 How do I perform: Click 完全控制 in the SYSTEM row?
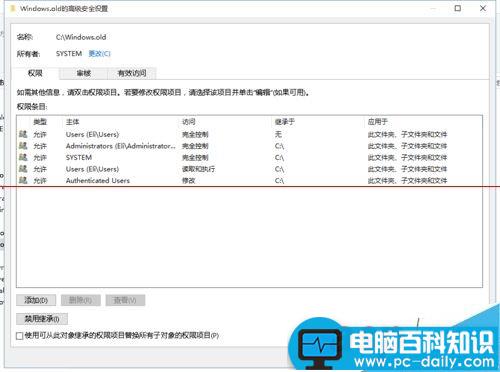[x=195, y=157]
